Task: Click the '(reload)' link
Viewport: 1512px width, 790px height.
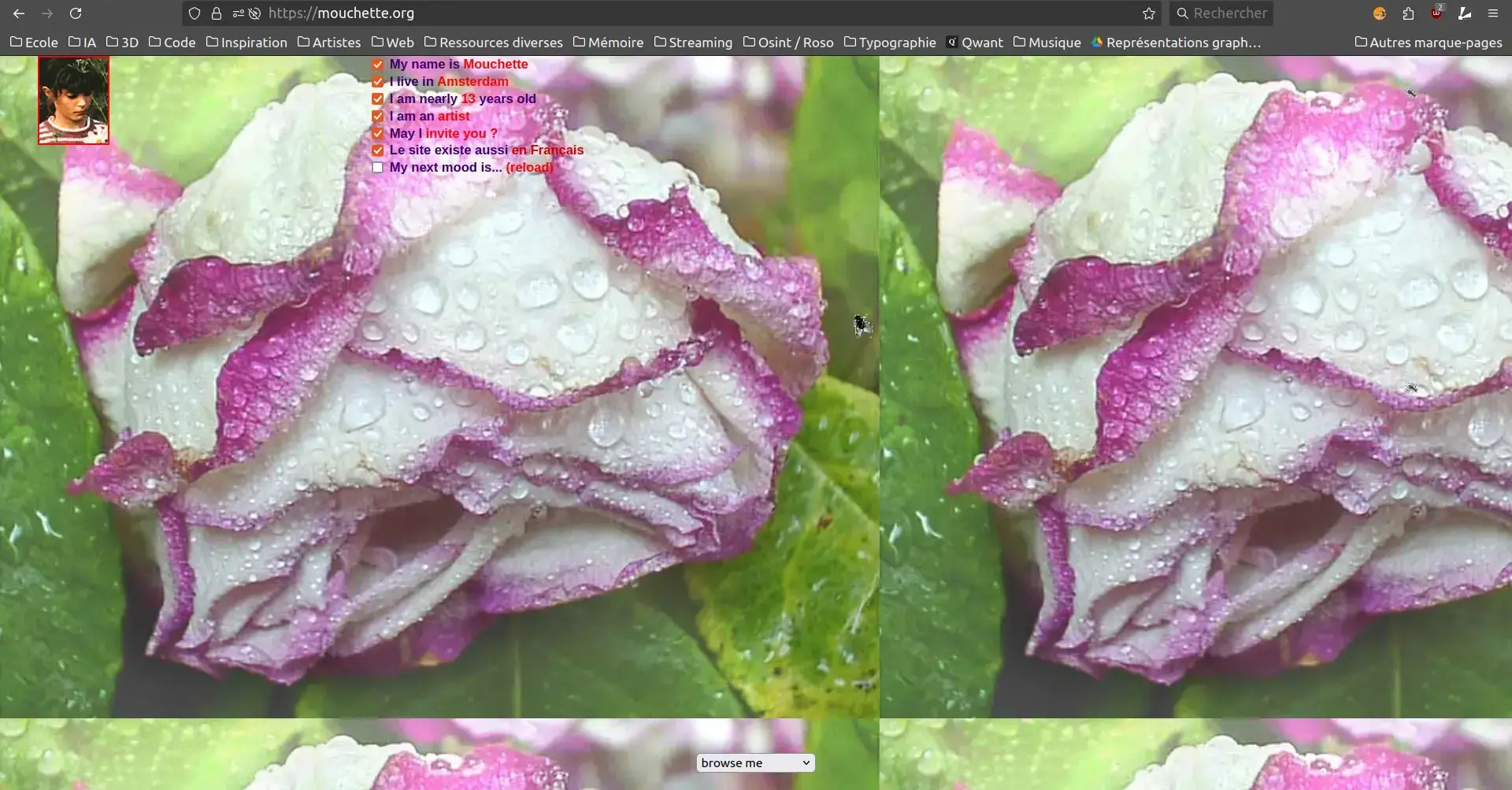Action: pos(529,167)
